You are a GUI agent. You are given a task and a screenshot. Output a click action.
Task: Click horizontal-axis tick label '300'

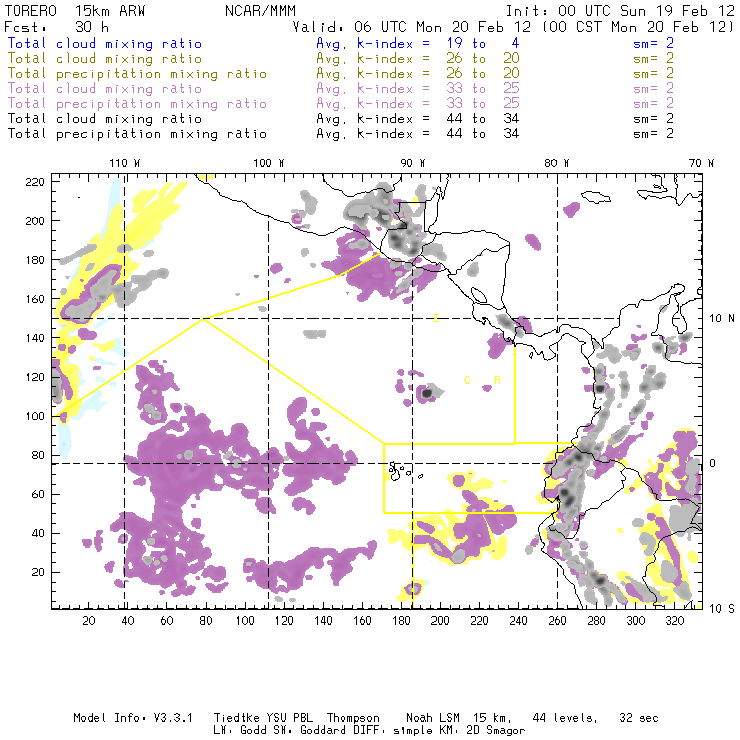click(636, 620)
